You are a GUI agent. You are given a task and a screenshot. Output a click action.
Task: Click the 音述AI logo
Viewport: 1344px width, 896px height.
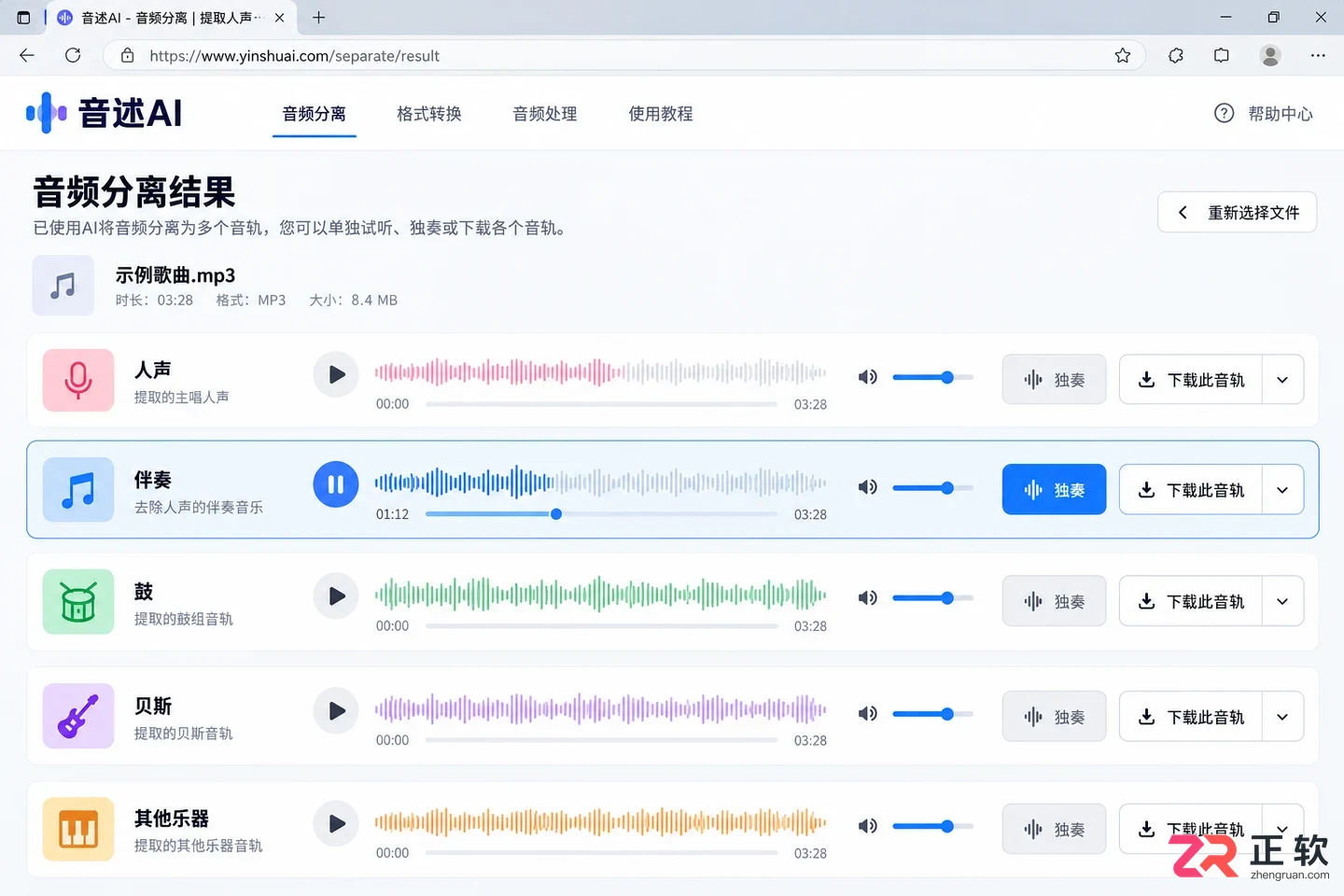tap(105, 113)
